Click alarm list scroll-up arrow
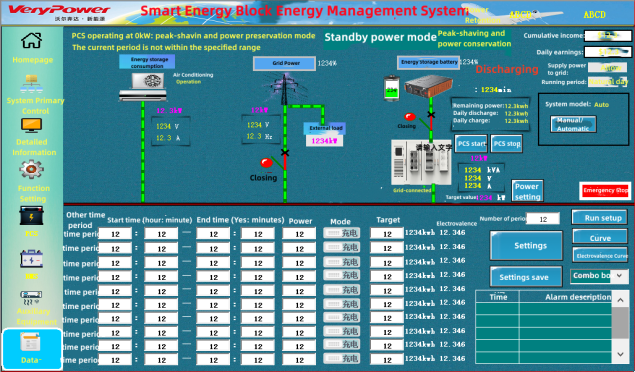 pos(620,300)
